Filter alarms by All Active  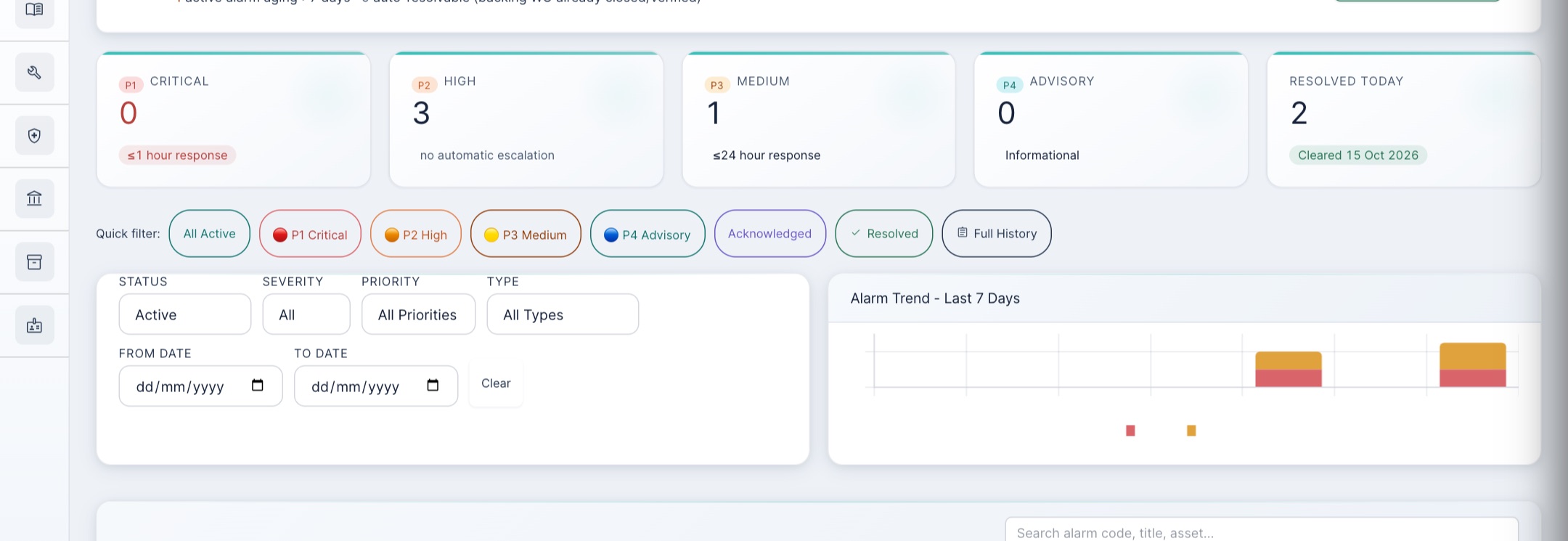click(x=210, y=234)
